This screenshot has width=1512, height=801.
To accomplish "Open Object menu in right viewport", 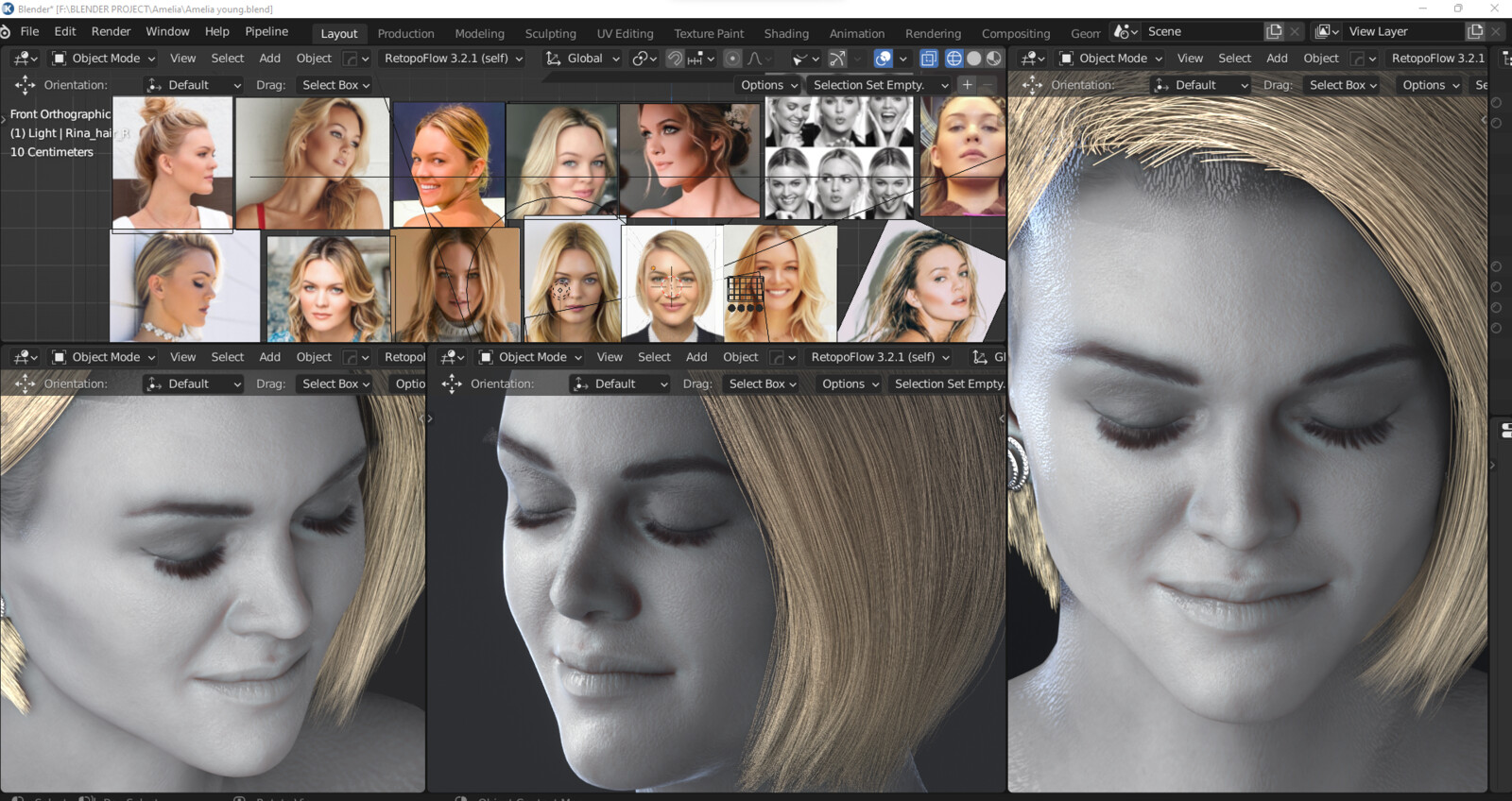I will (x=1320, y=58).
